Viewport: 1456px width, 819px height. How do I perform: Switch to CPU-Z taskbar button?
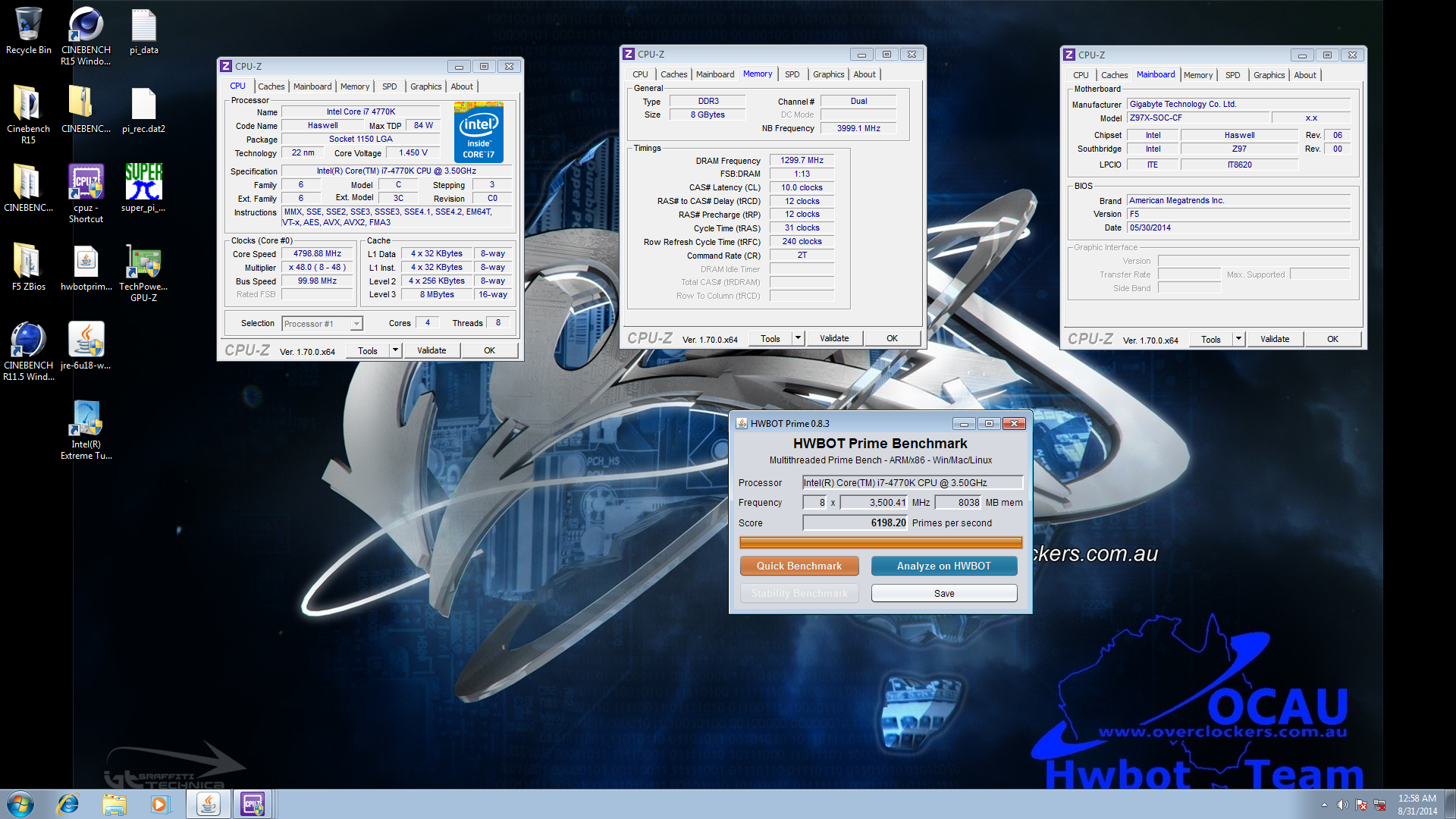(x=253, y=804)
